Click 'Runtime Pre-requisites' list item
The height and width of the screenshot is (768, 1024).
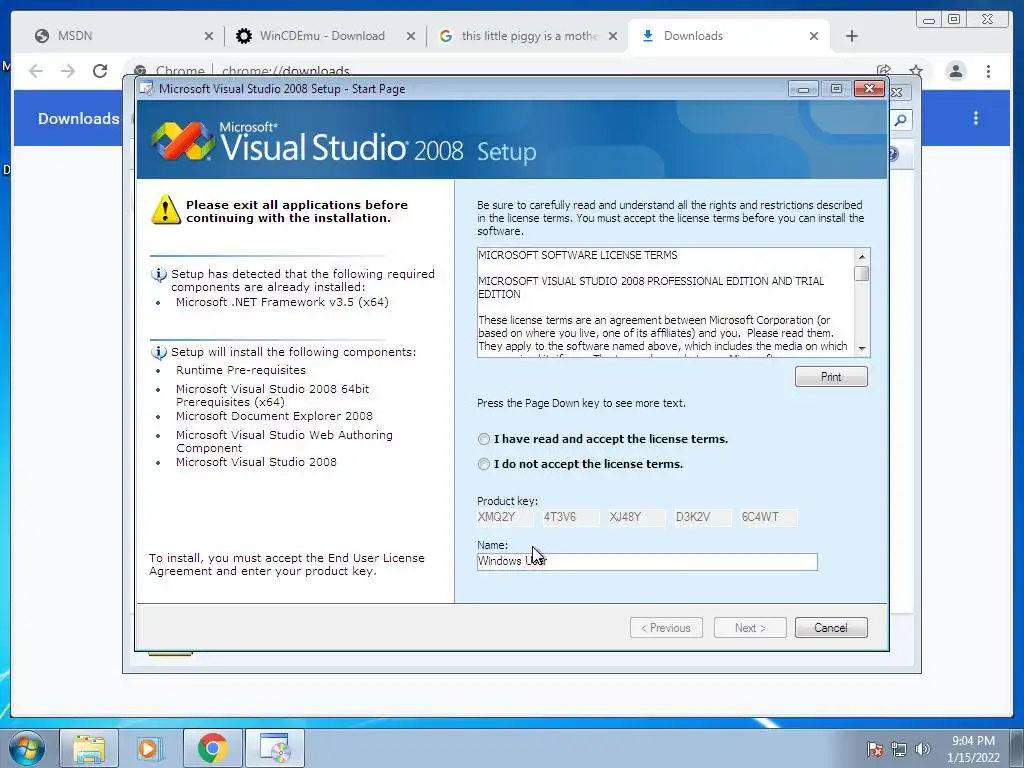tap(241, 370)
